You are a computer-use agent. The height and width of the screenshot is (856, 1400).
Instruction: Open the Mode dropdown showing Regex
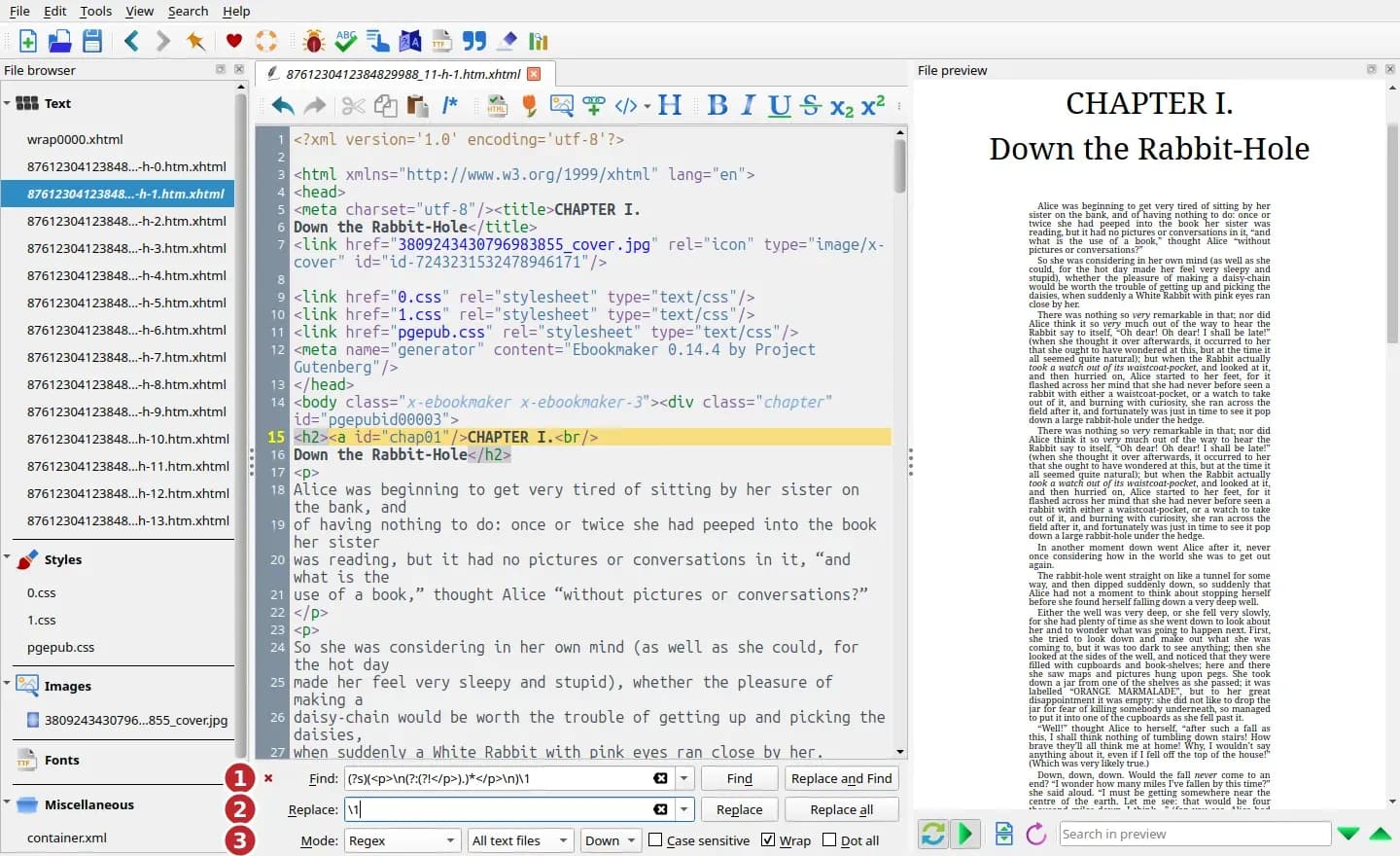pyautogui.click(x=402, y=840)
